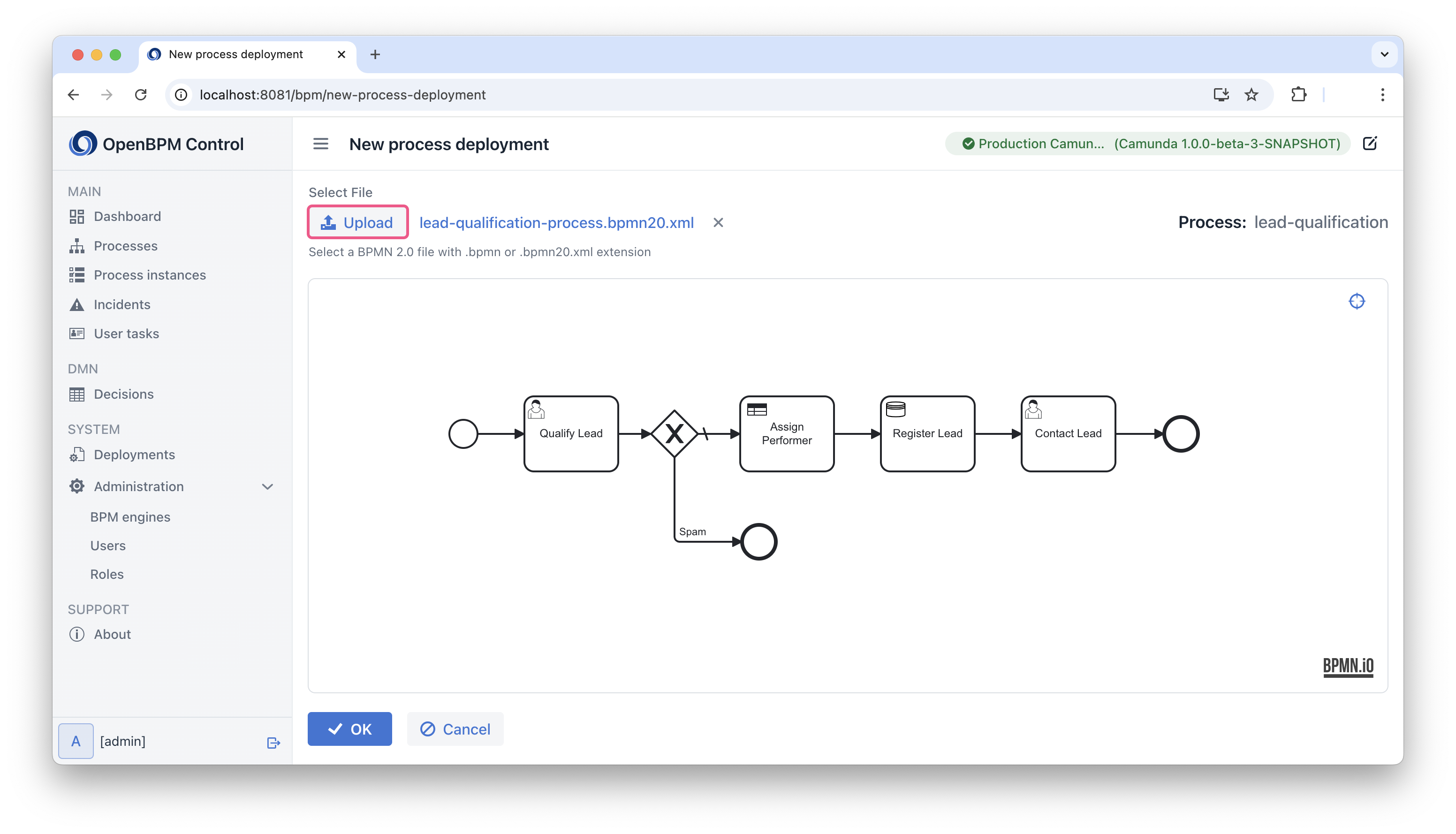Viewport: 1456px width, 834px height.
Task: Click the install app icon in address bar
Action: tap(1221, 94)
